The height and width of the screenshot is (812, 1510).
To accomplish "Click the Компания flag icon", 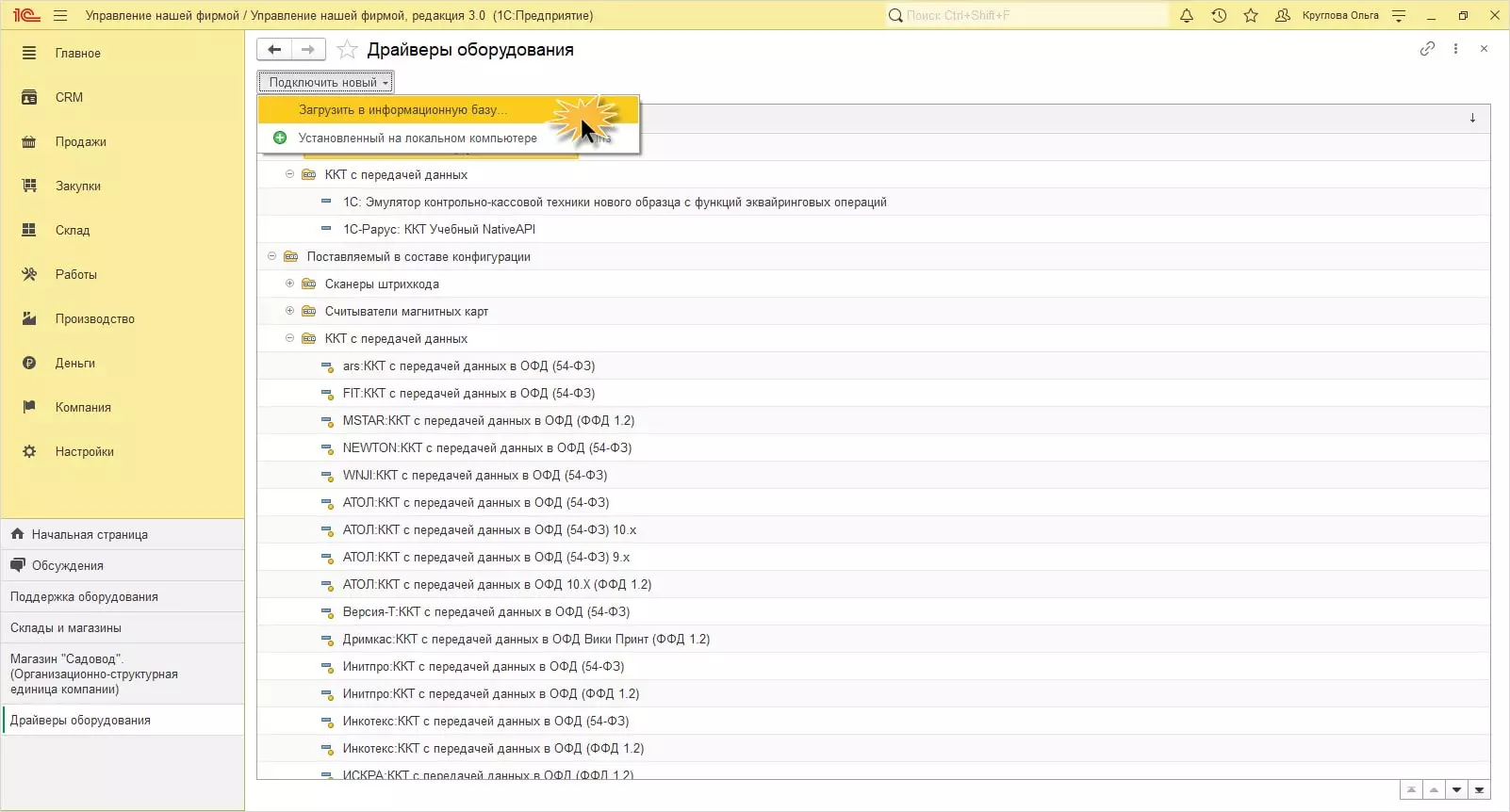I will point(29,407).
